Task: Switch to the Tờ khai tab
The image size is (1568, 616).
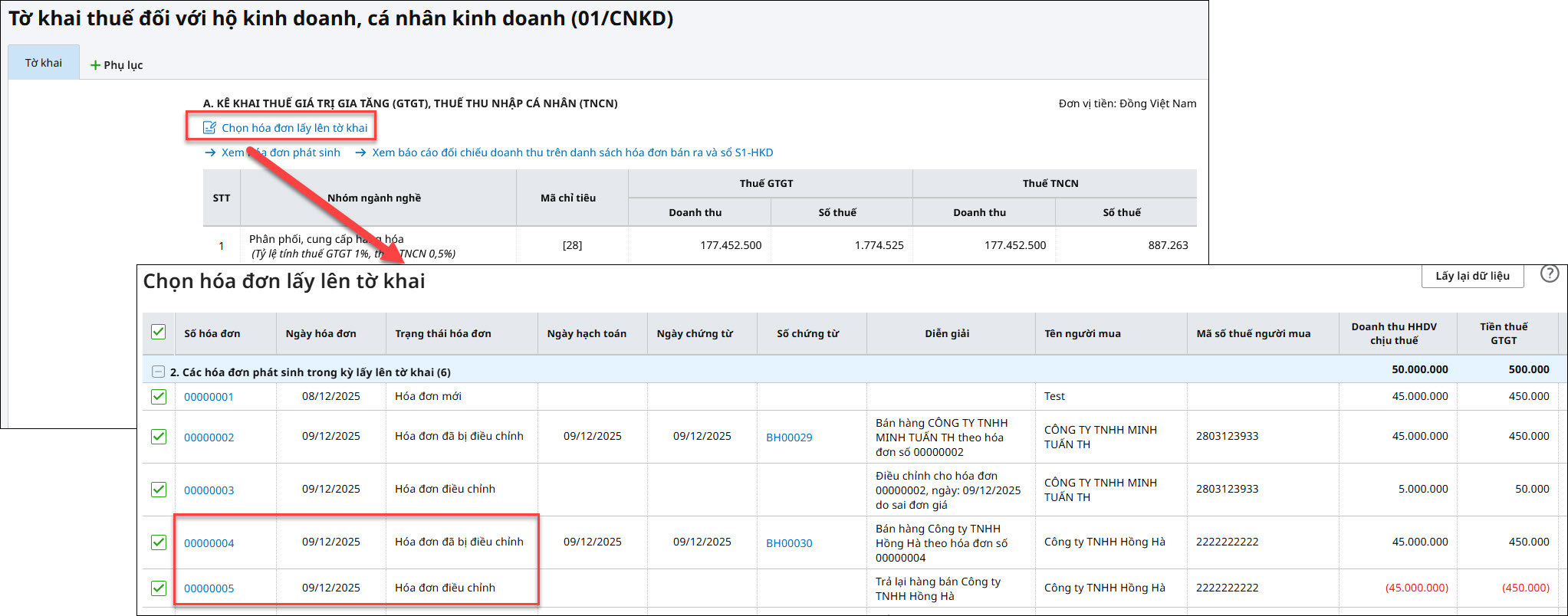Action: pyautogui.click(x=44, y=63)
